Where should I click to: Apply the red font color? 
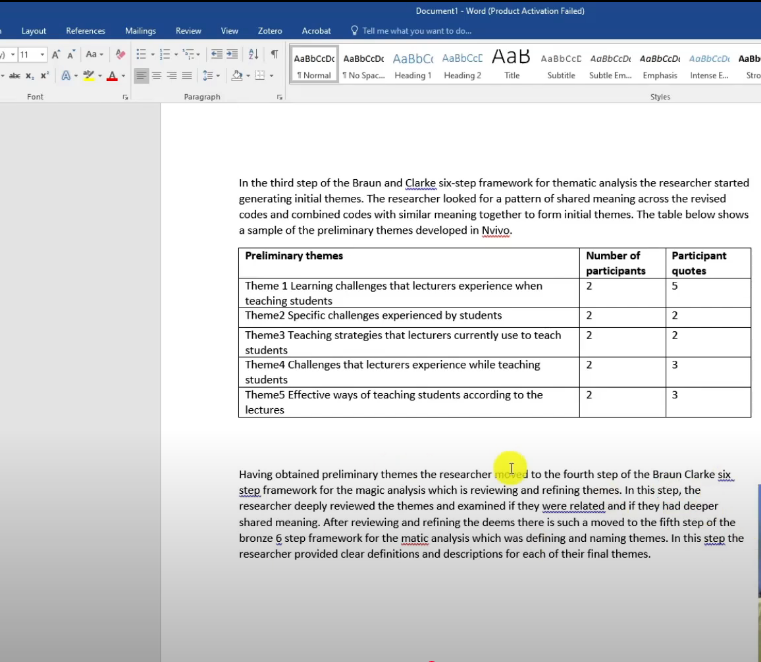click(x=112, y=76)
